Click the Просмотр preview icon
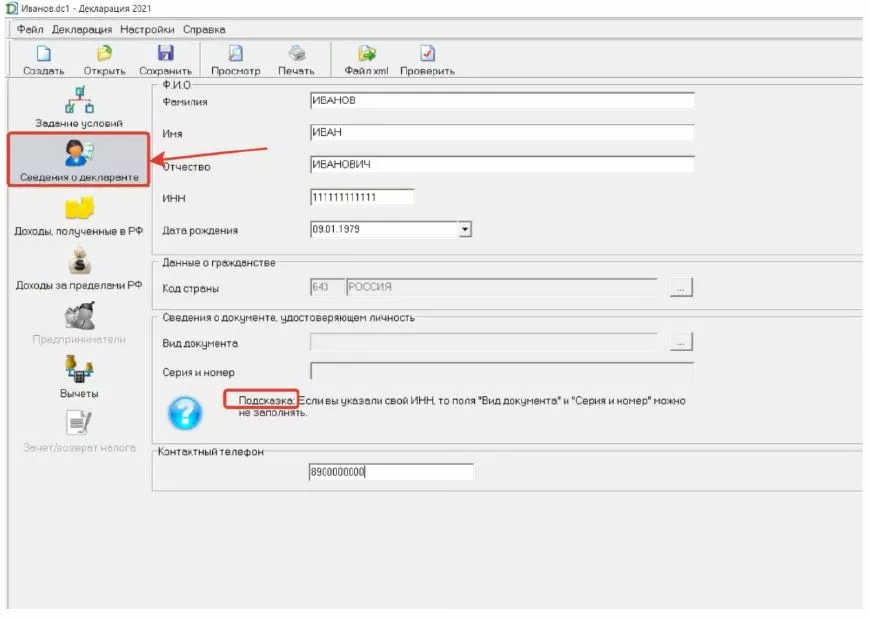 click(235, 55)
